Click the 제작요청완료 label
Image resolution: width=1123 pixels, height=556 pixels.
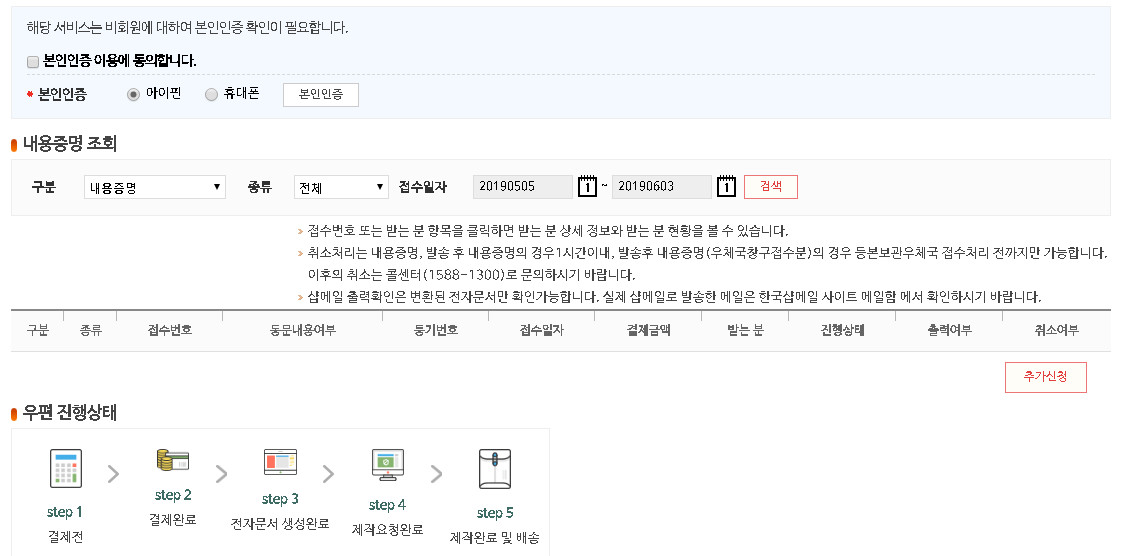(x=387, y=529)
